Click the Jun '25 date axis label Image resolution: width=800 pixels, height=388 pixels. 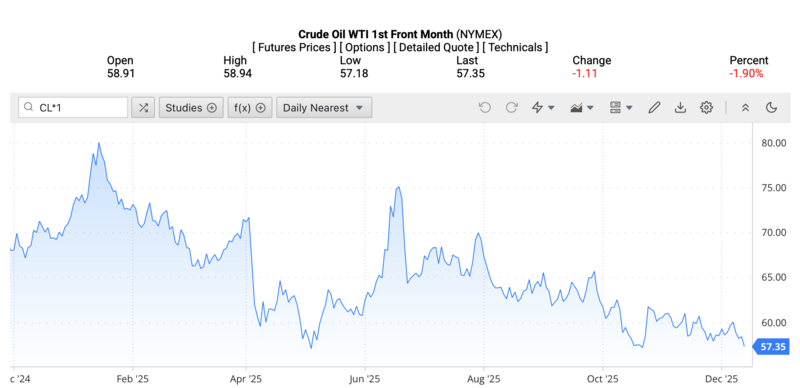point(365,379)
